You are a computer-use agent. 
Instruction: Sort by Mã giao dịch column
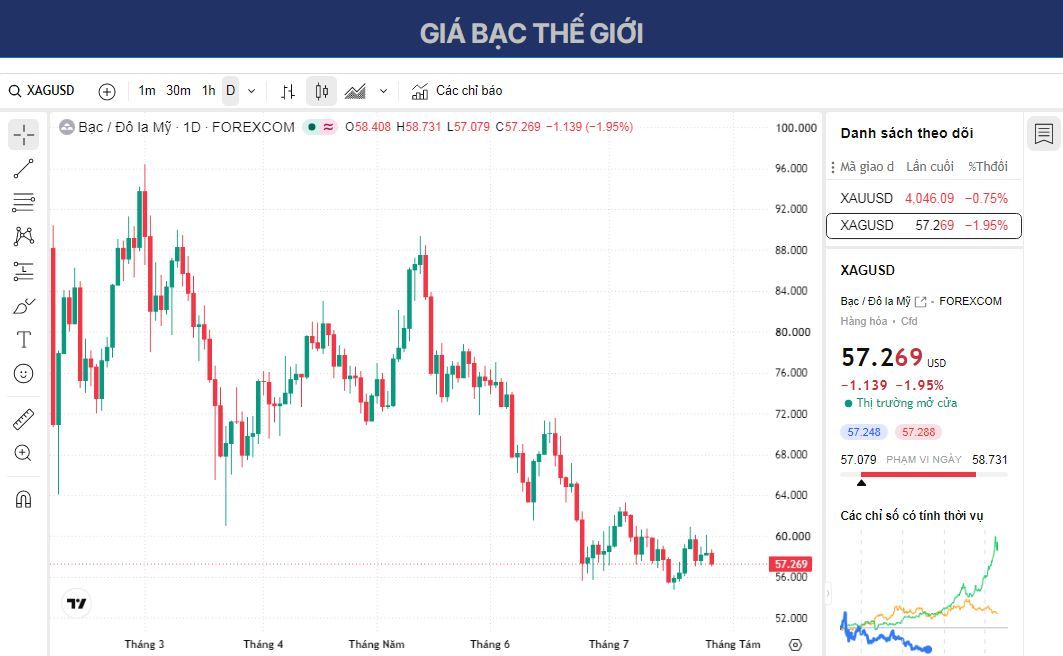pos(866,167)
